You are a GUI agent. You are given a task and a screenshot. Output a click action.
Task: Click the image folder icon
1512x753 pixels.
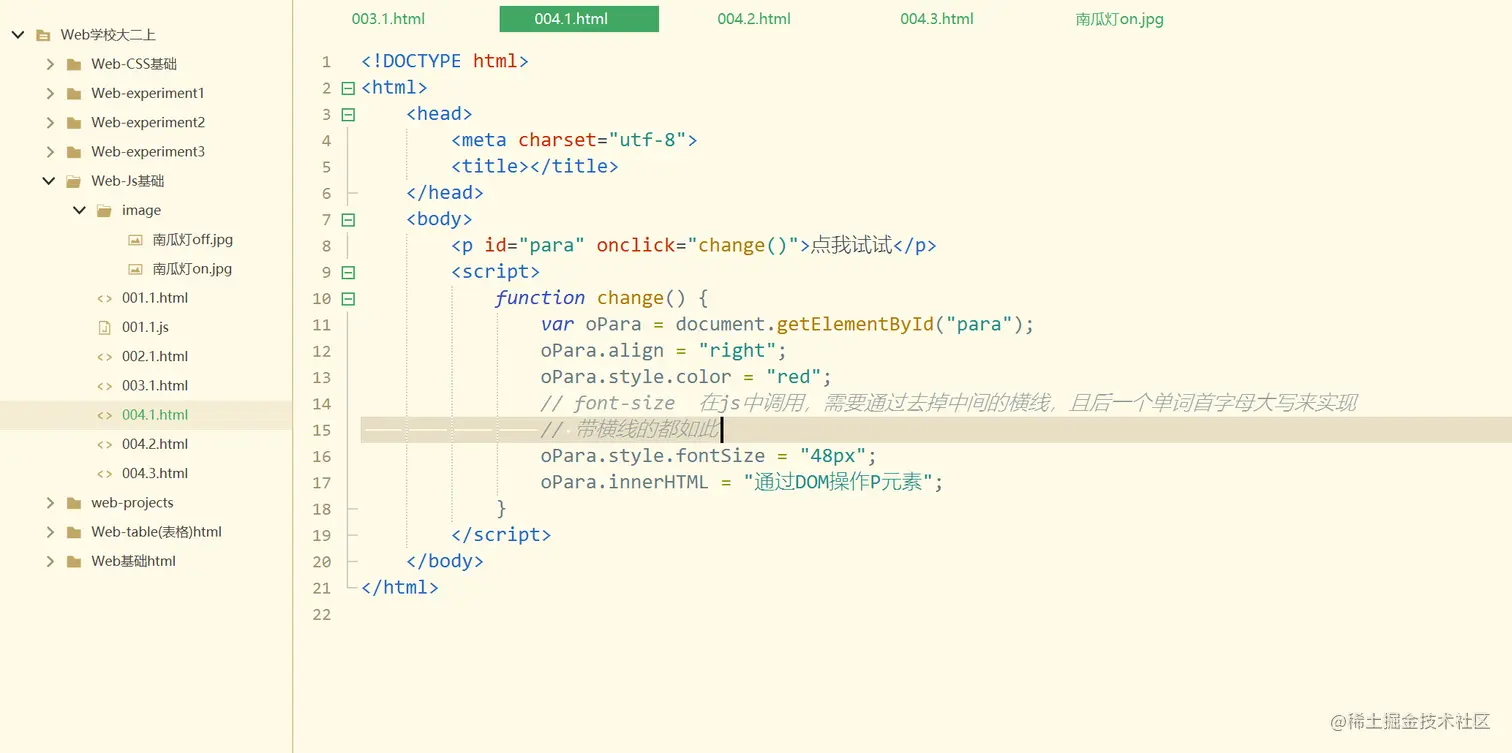pyautogui.click(x=104, y=210)
